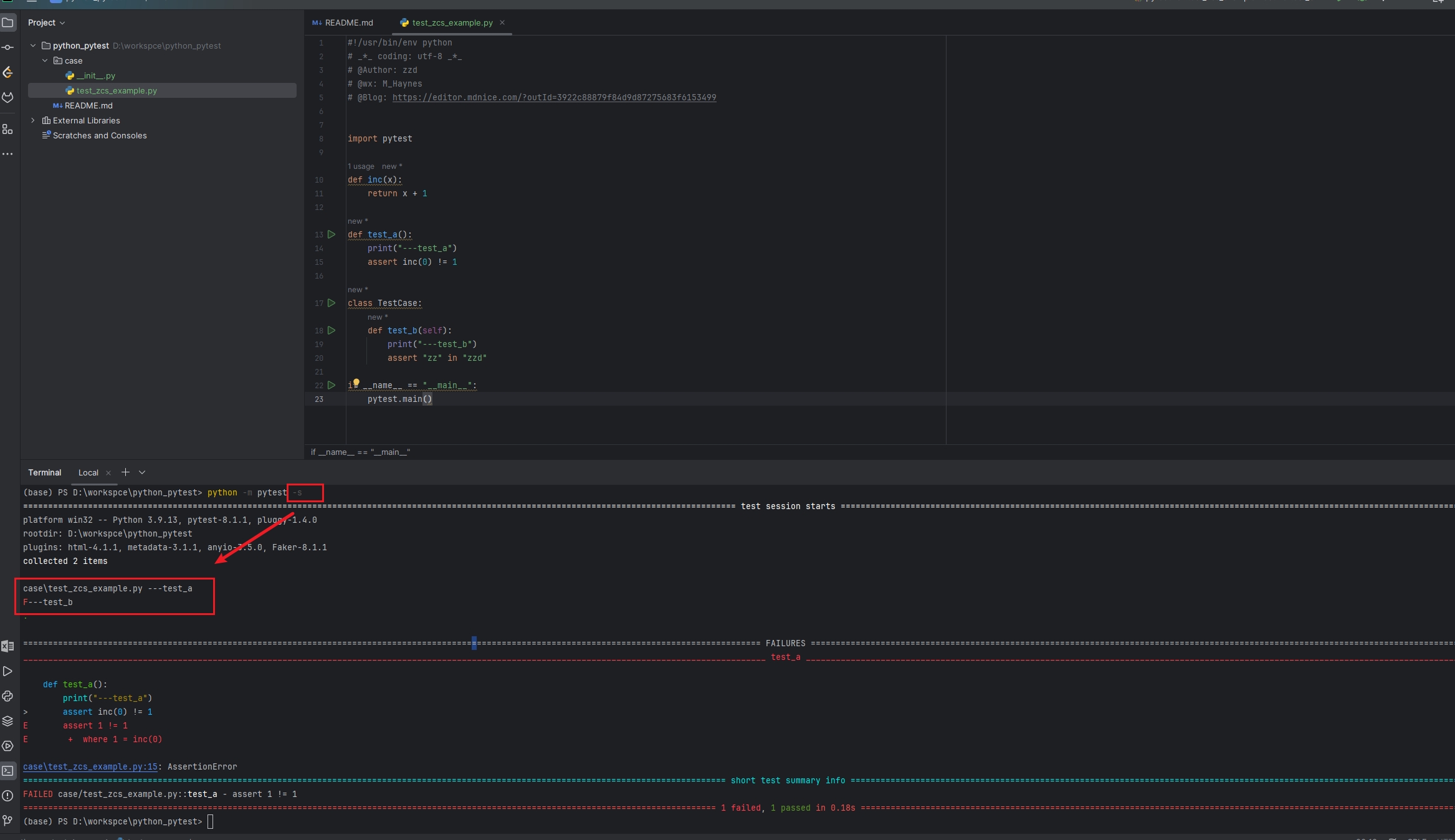
Task: Click 'assert "zz" in "zzd"' line
Action: pyautogui.click(x=437, y=358)
